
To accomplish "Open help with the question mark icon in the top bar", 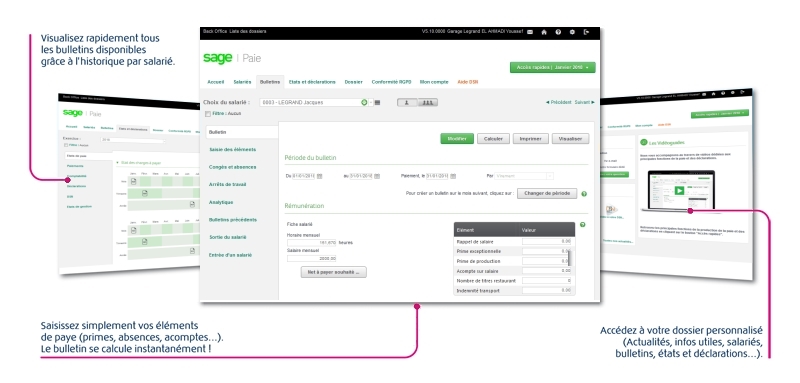I will pos(558,32).
